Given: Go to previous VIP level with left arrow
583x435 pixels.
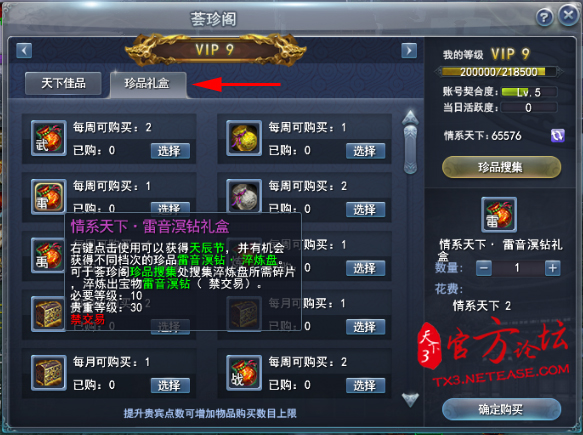Looking at the screenshot, I should pos(24,50).
